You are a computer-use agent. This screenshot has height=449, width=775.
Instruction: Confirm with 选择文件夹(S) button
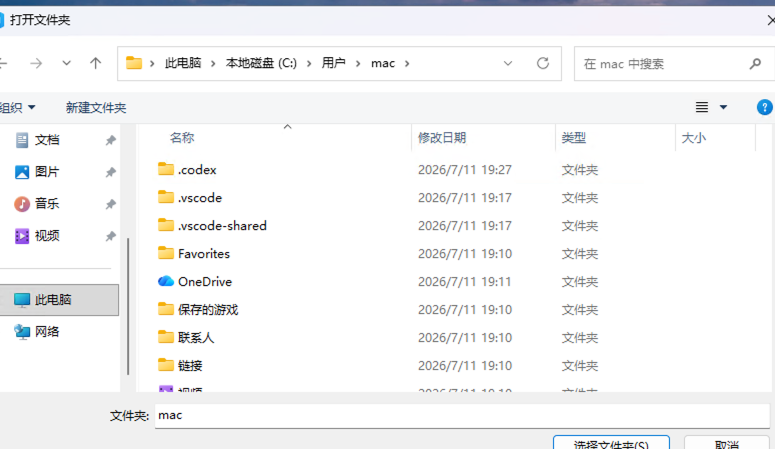(611, 443)
